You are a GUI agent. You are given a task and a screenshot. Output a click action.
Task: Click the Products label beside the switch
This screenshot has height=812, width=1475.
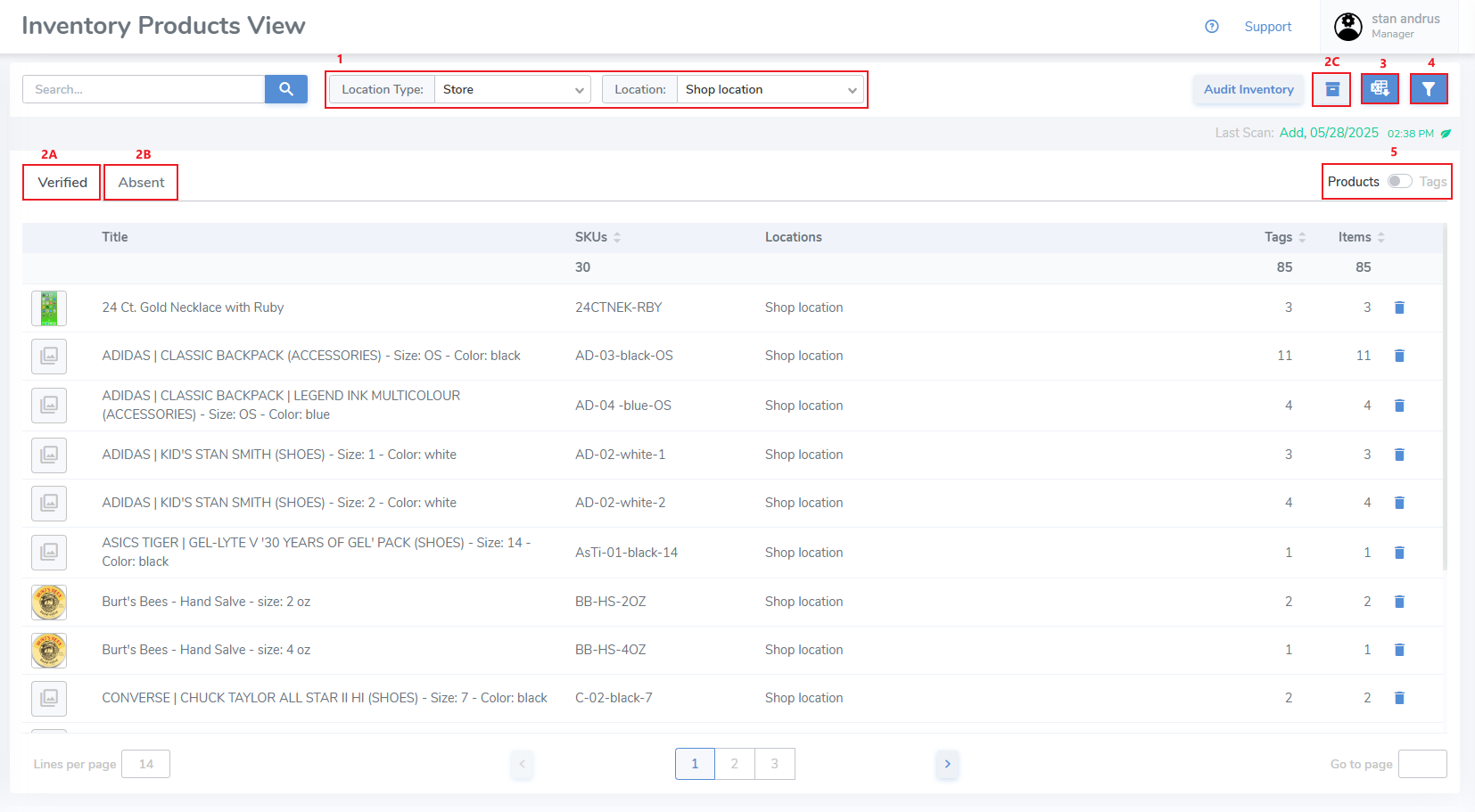1354,182
